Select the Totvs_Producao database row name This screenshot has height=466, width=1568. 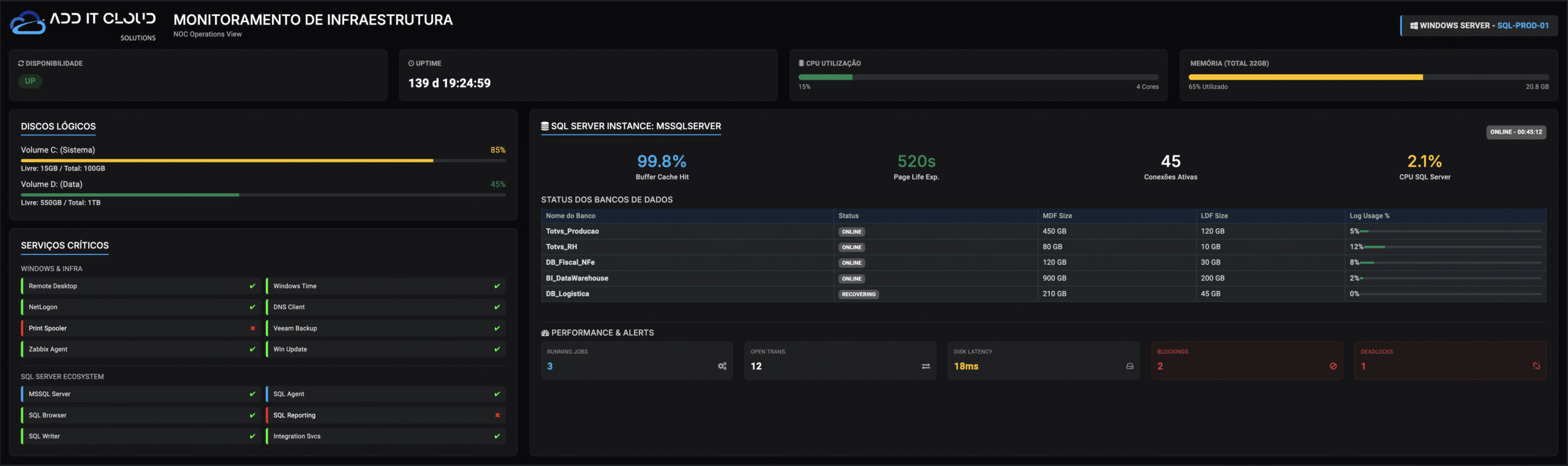pos(572,231)
